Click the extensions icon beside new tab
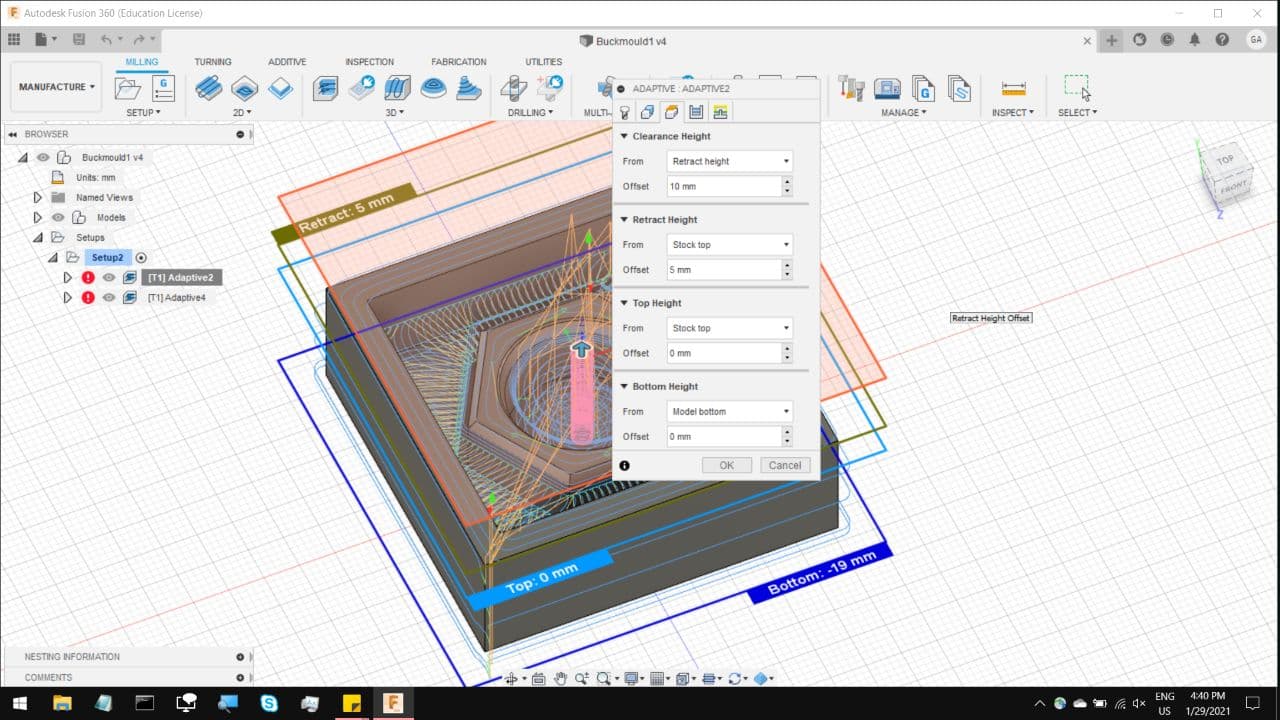This screenshot has width=1280, height=720. [1139, 40]
